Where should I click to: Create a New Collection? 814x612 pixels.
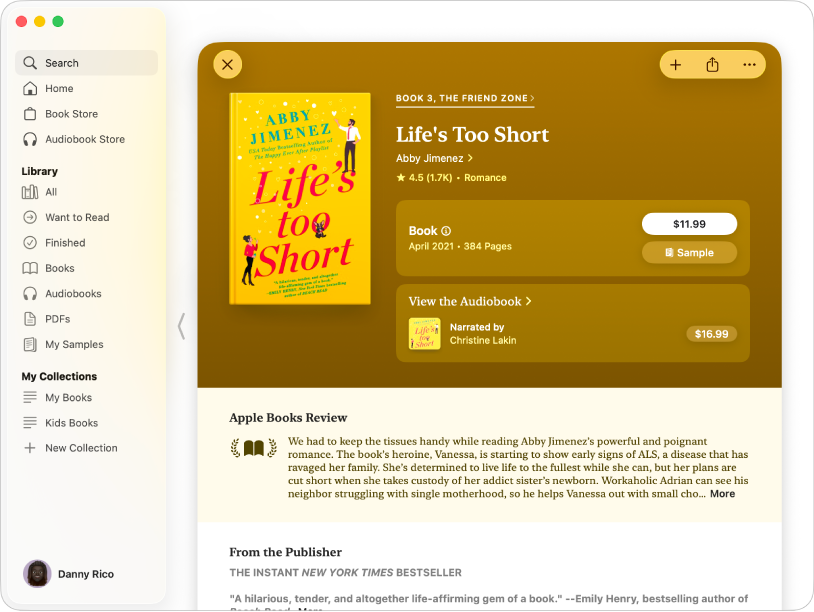[x=86, y=448]
